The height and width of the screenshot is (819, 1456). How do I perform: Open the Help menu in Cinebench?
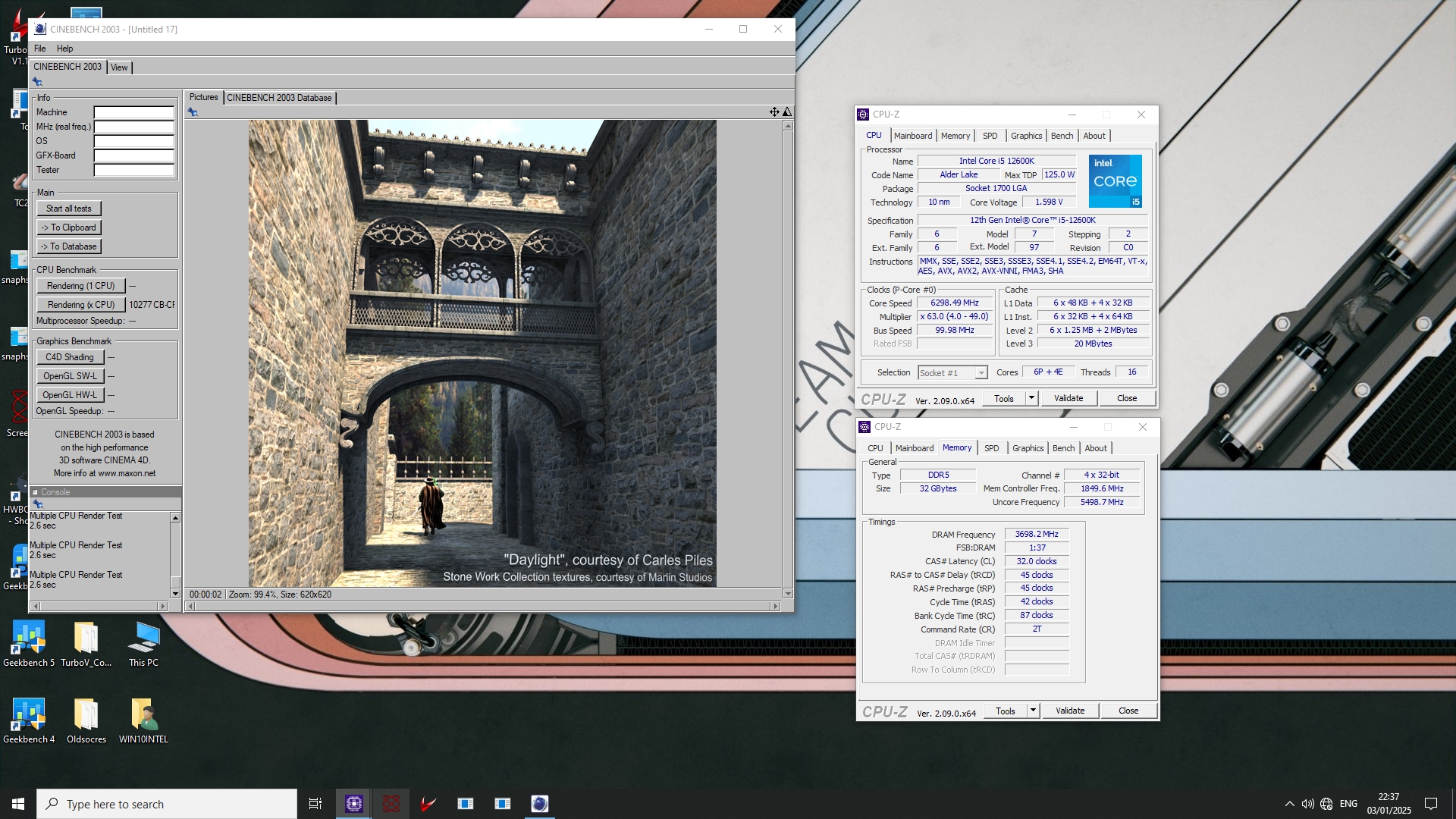[65, 49]
